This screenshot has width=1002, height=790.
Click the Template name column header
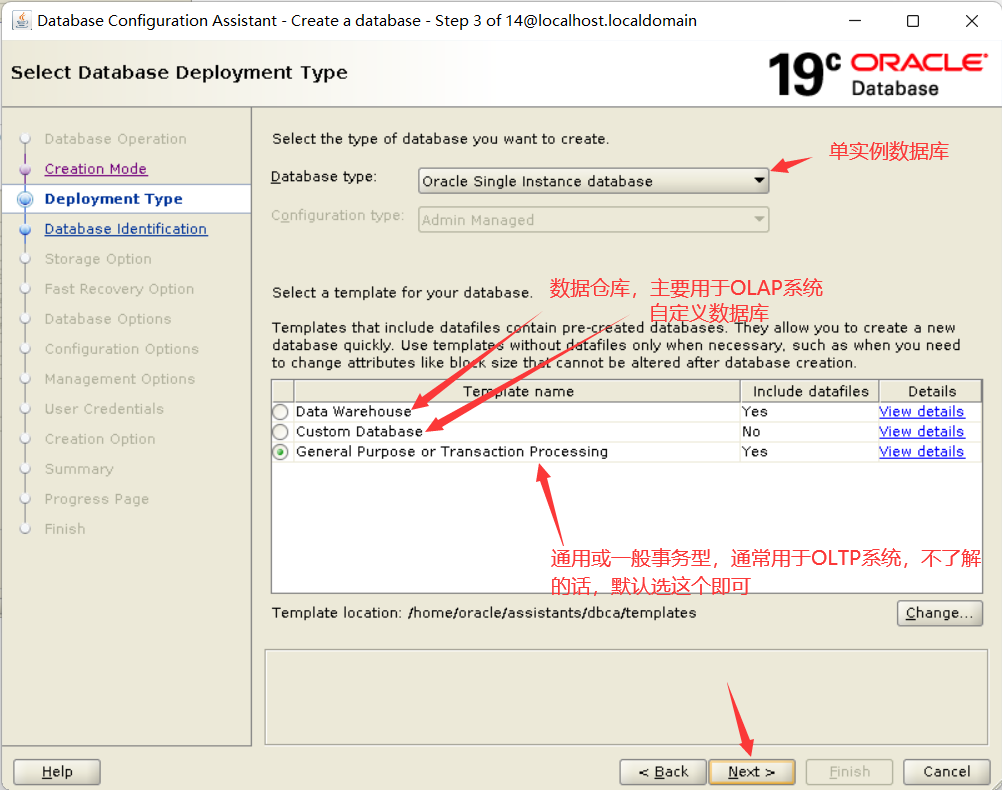coord(518,391)
